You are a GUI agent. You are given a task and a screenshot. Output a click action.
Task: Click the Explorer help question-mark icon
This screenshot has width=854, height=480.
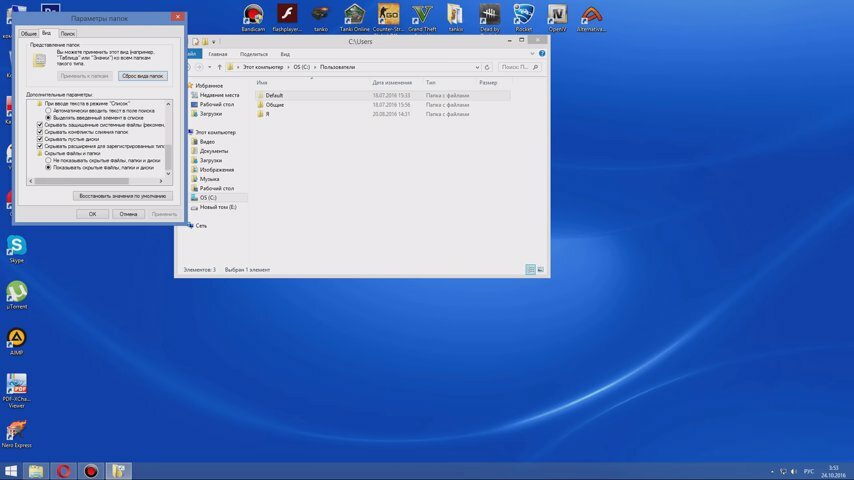pyautogui.click(x=542, y=53)
